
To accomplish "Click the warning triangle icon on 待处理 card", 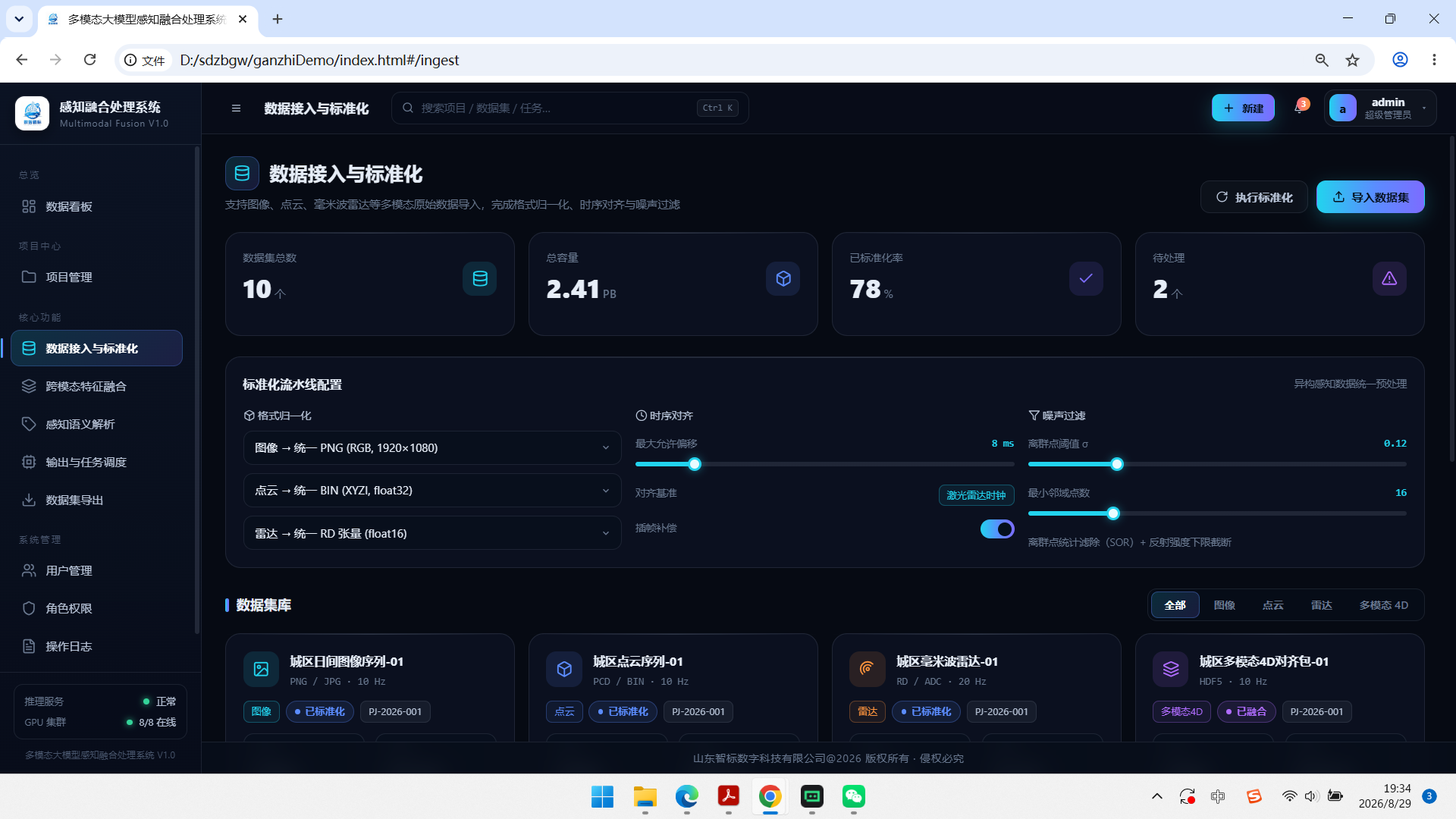I will pyautogui.click(x=1389, y=279).
